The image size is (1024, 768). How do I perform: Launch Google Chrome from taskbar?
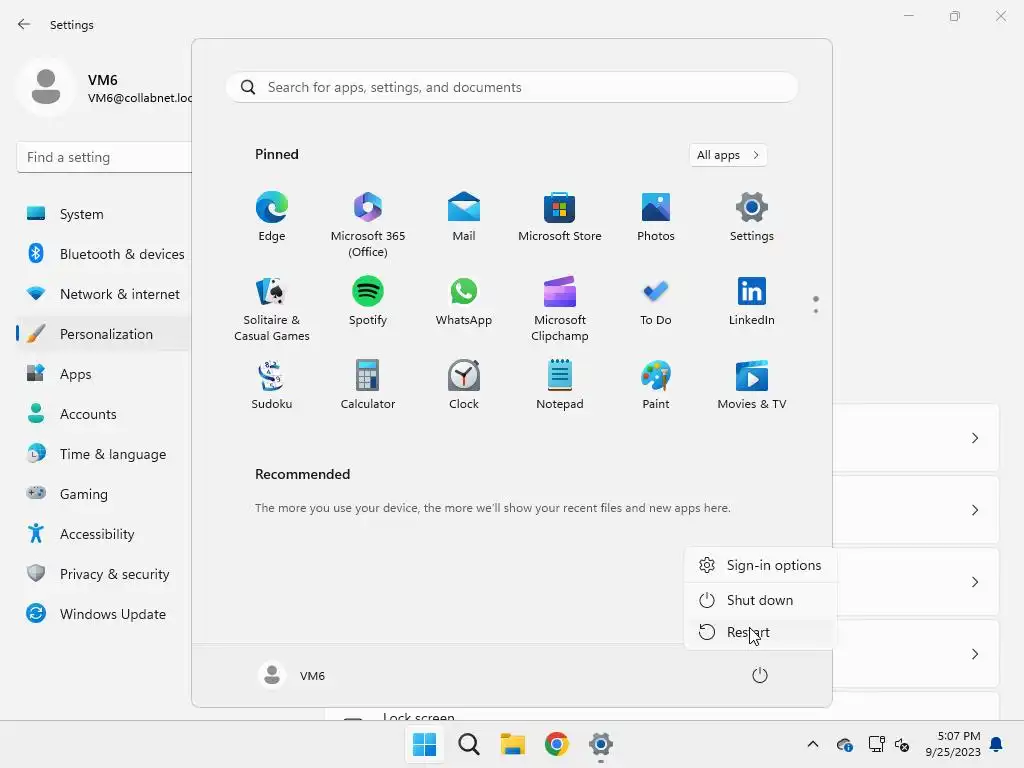click(x=556, y=744)
